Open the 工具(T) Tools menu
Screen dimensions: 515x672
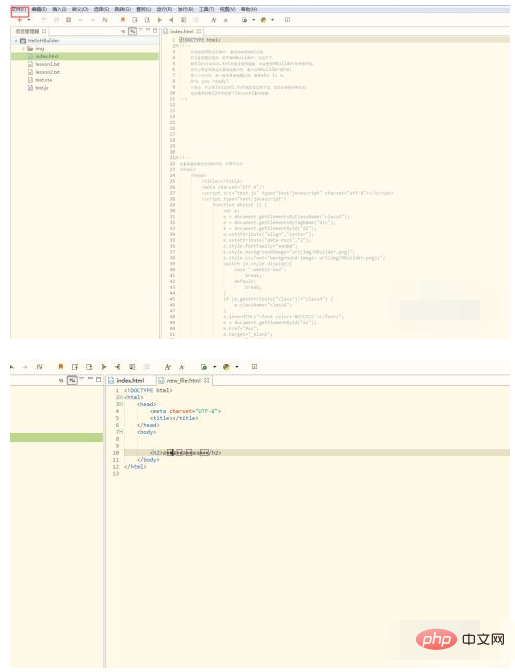click(x=207, y=9)
